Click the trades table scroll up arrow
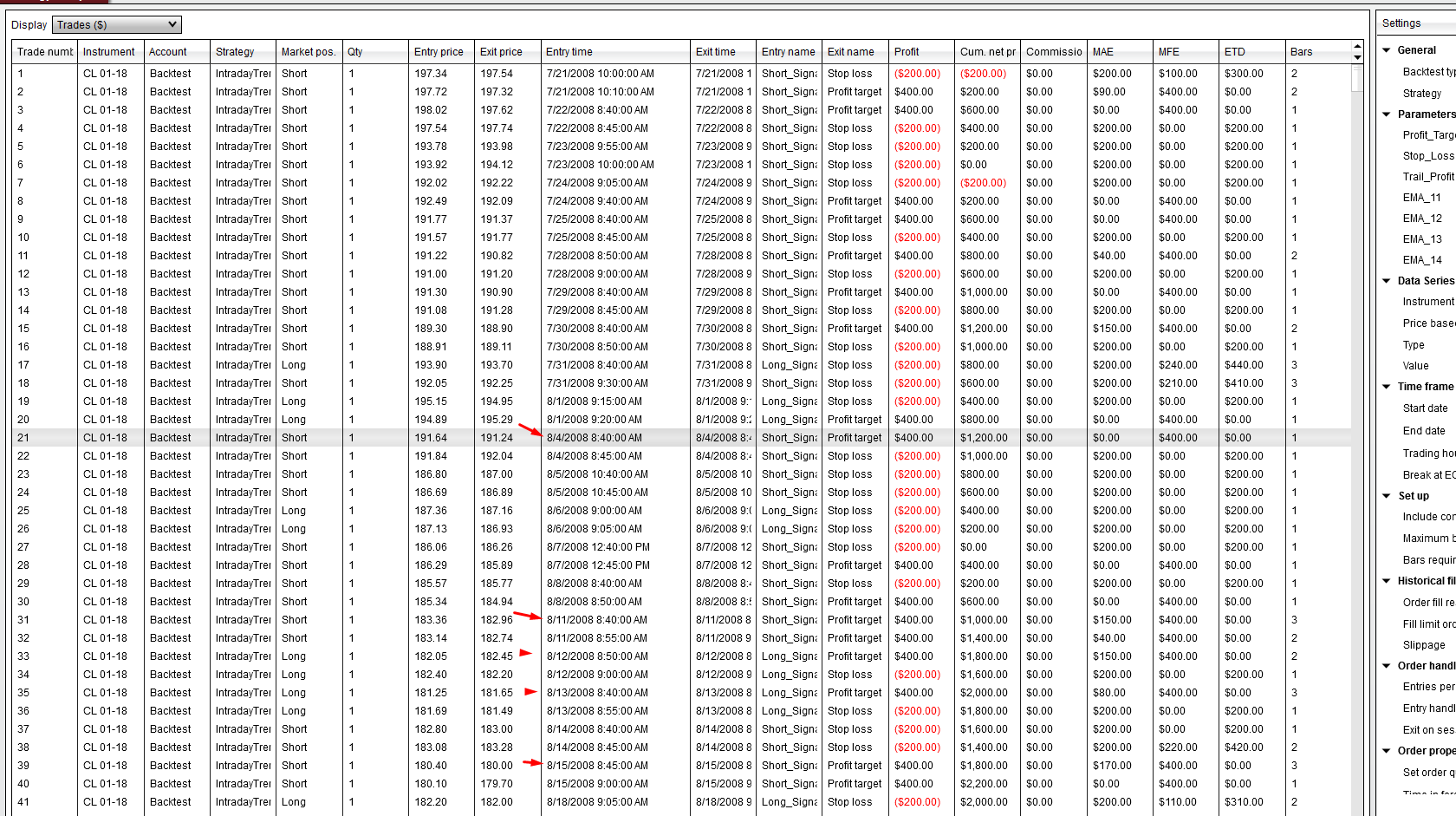The image size is (1456, 816). 1357,45
